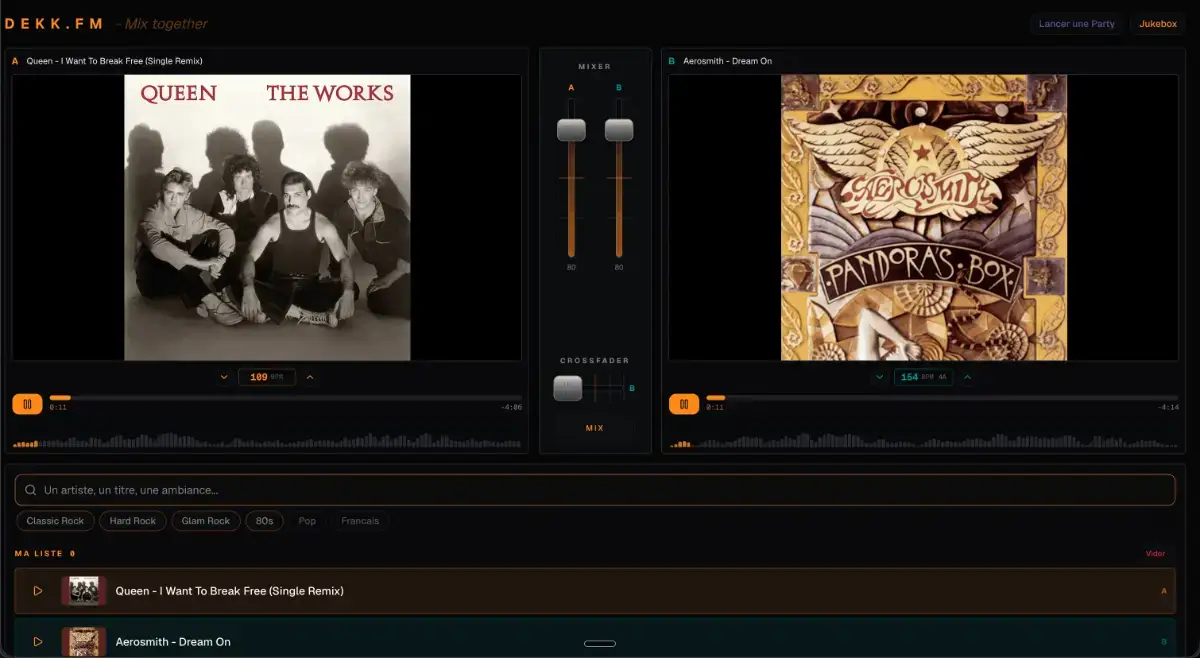Click the bottom pill handle
The image size is (1200, 658).
(600, 644)
